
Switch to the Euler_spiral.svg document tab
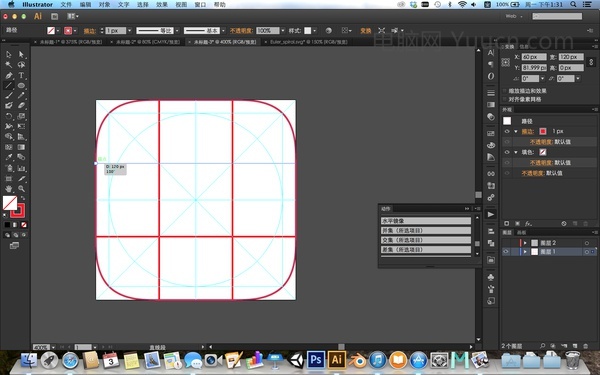click(x=308, y=42)
